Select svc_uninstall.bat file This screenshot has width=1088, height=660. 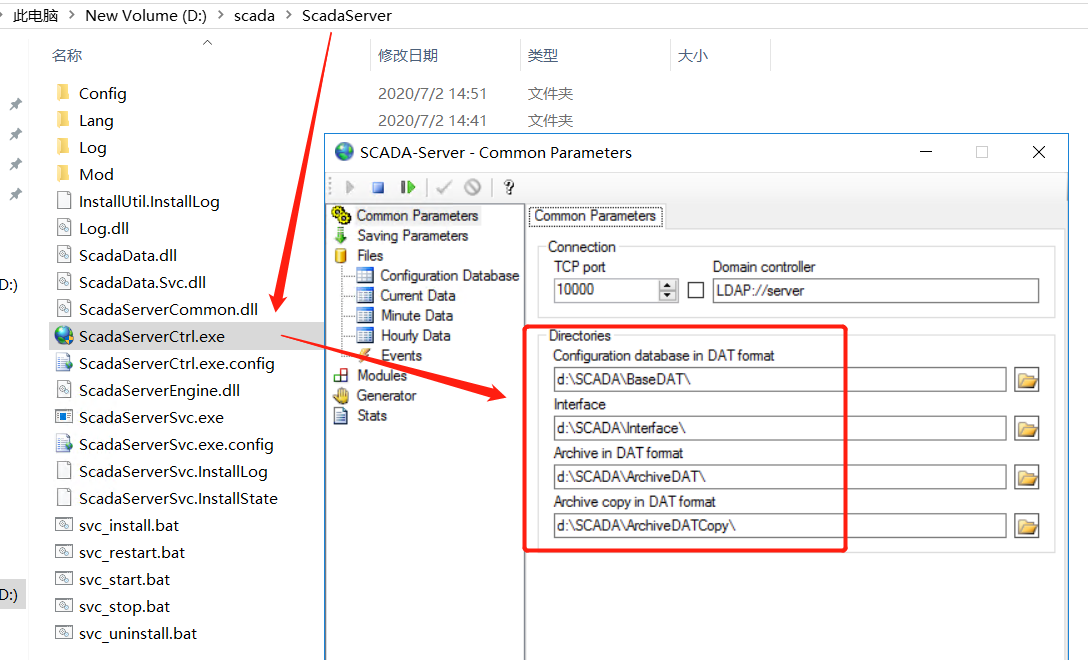click(x=137, y=634)
